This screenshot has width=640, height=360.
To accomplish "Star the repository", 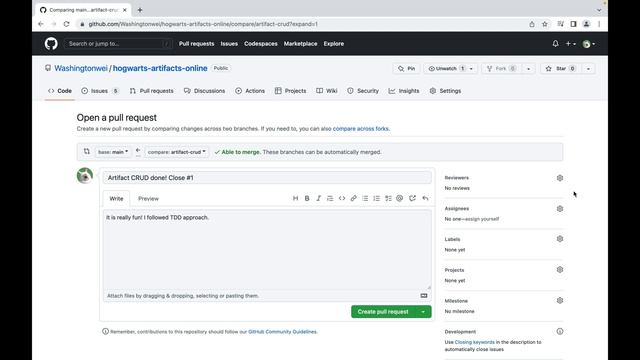I will point(561,69).
